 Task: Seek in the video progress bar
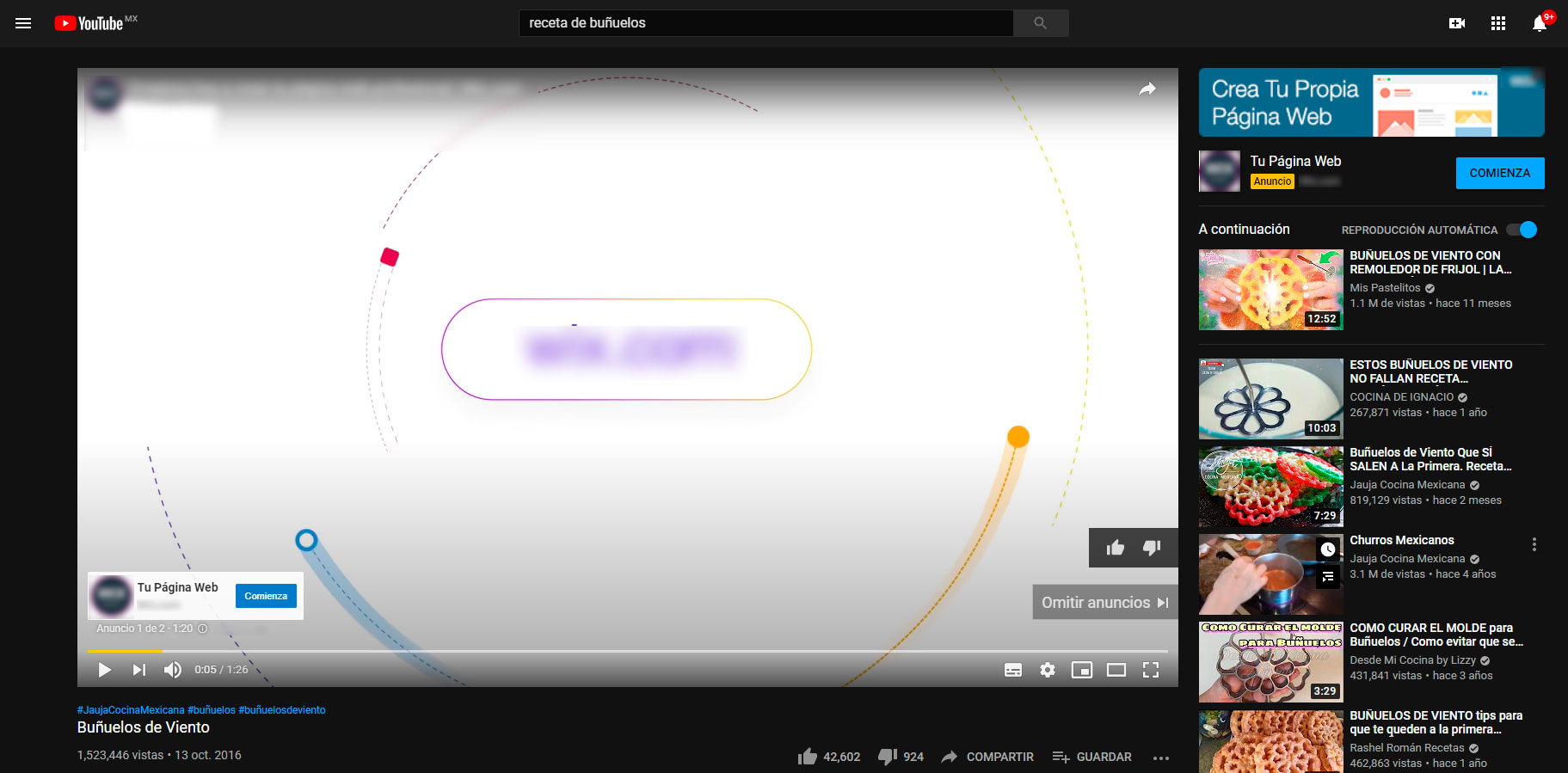[x=628, y=651]
